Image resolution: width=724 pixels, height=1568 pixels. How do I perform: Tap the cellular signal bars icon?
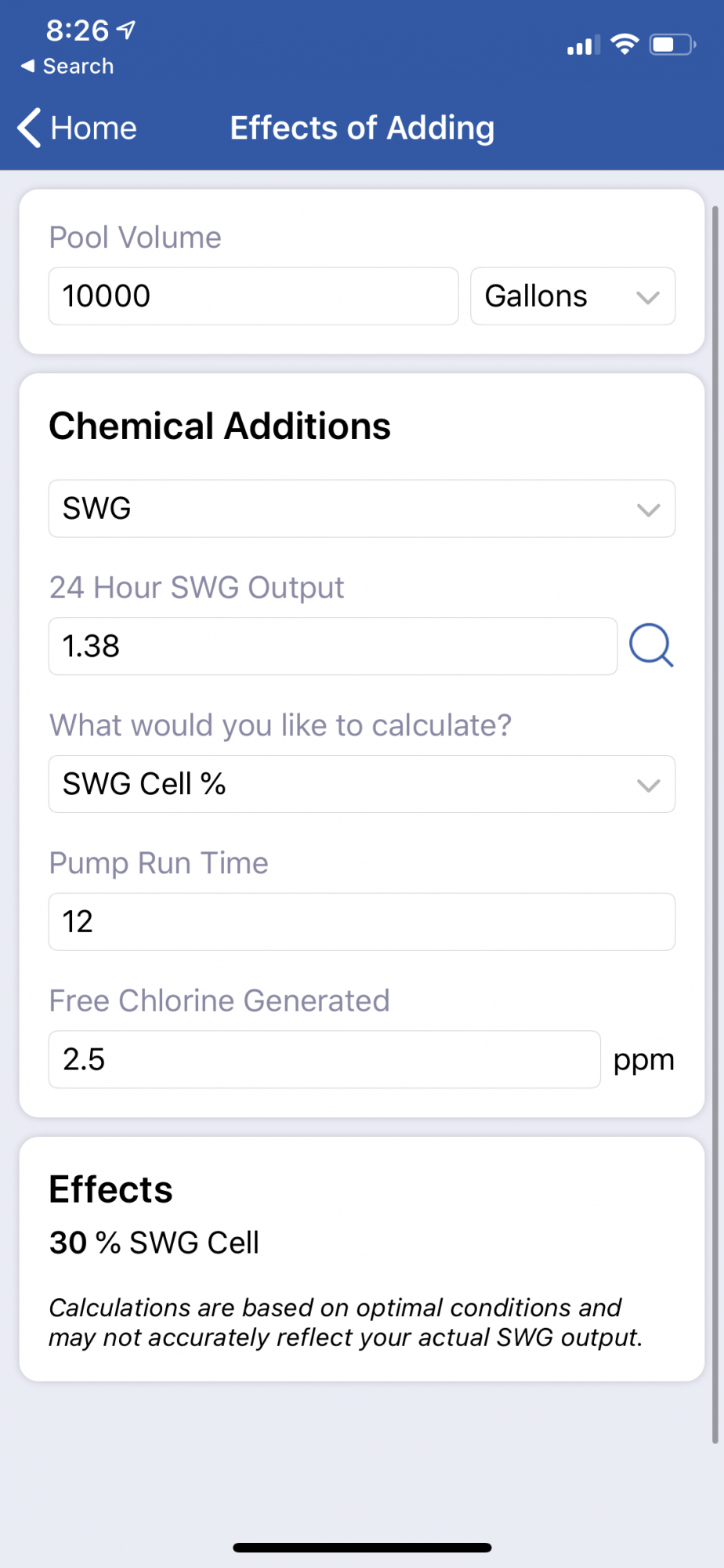coord(584,45)
